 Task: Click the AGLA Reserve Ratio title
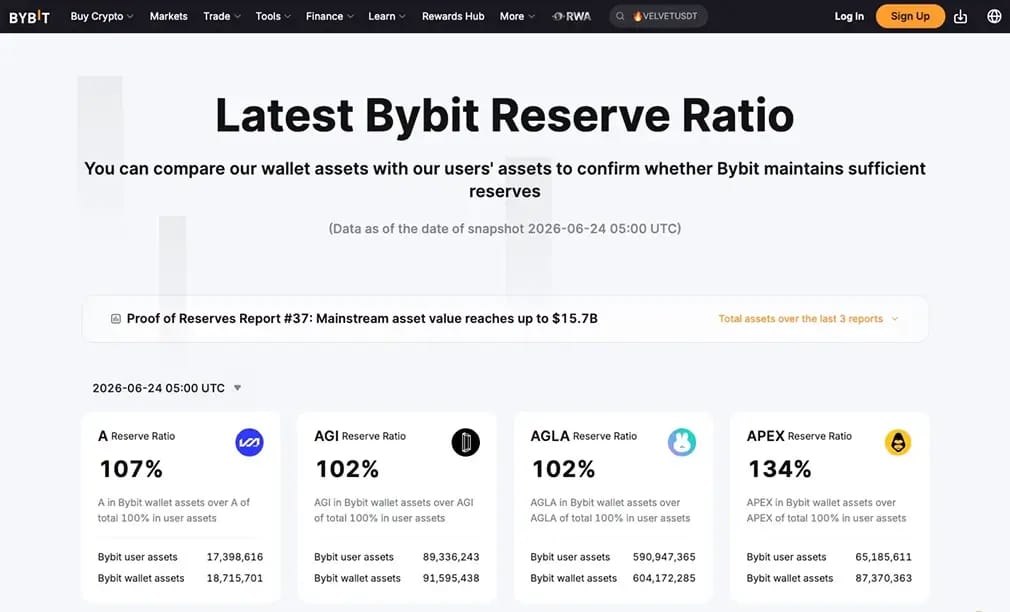click(584, 436)
